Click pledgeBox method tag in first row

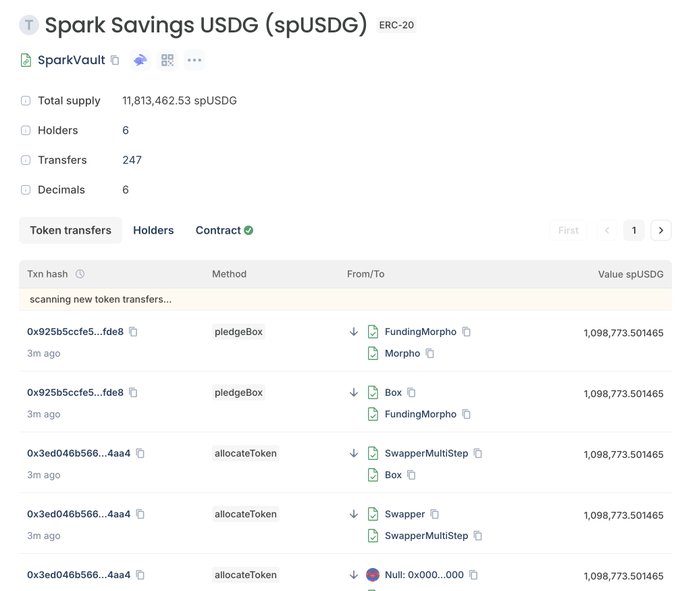coord(239,332)
